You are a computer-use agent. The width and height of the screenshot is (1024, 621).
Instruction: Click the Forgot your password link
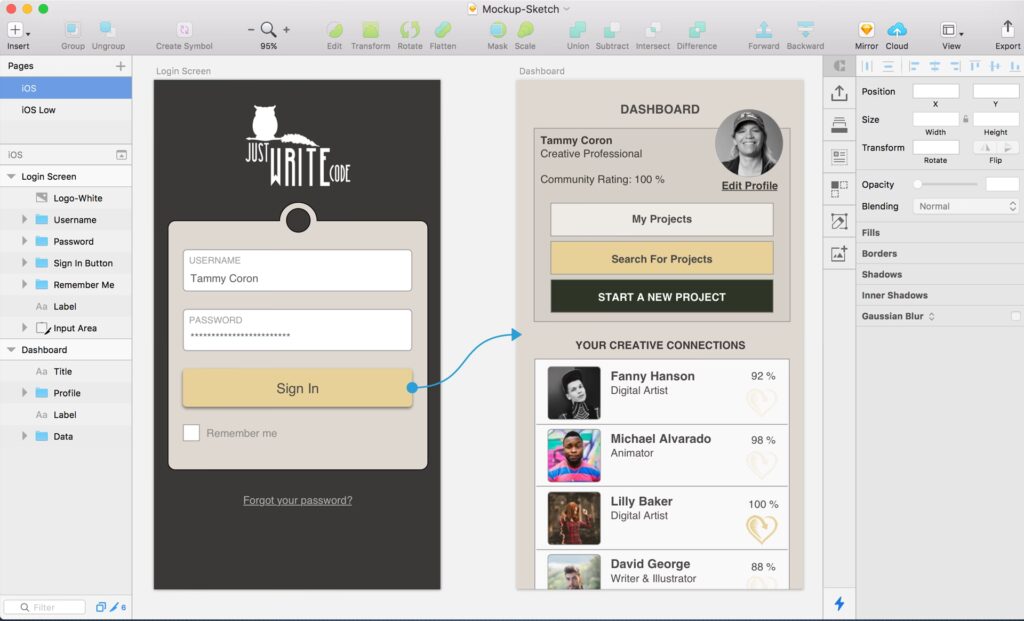click(297, 500)
